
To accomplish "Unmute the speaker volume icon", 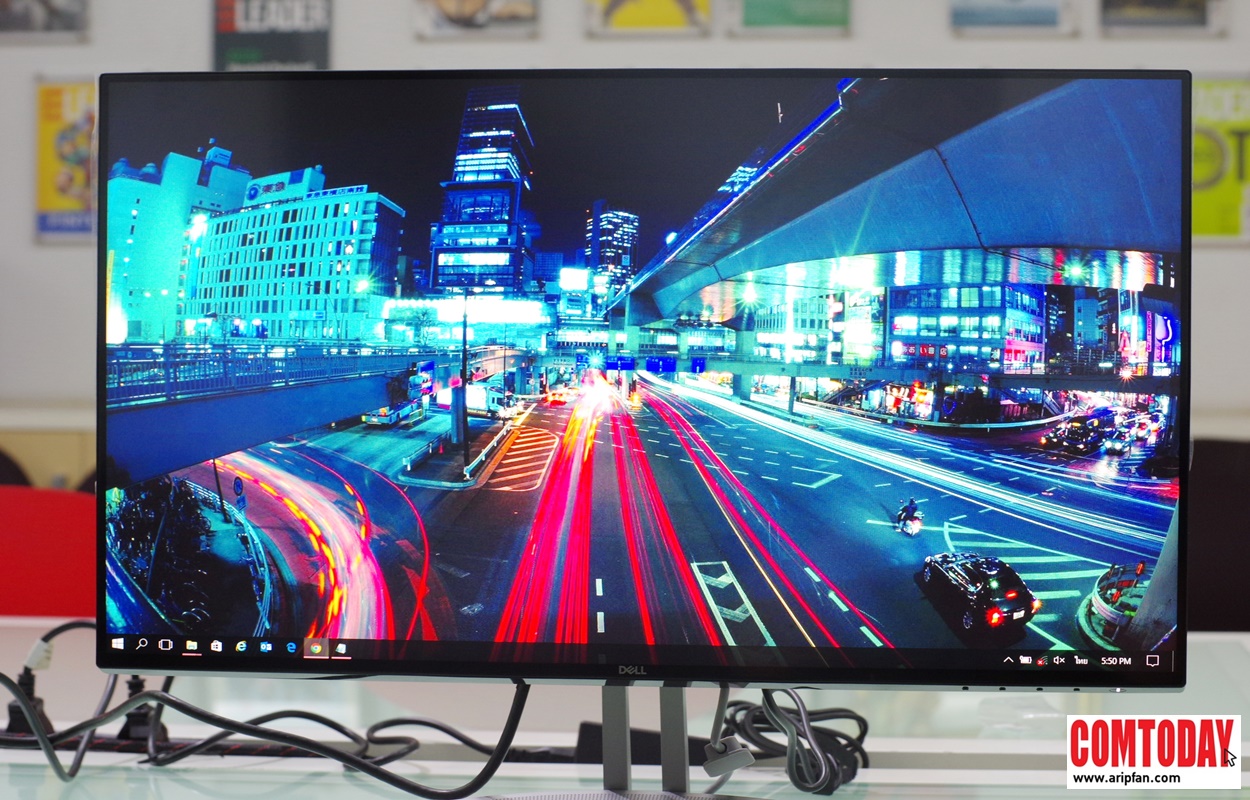I will click(1059, 660).
